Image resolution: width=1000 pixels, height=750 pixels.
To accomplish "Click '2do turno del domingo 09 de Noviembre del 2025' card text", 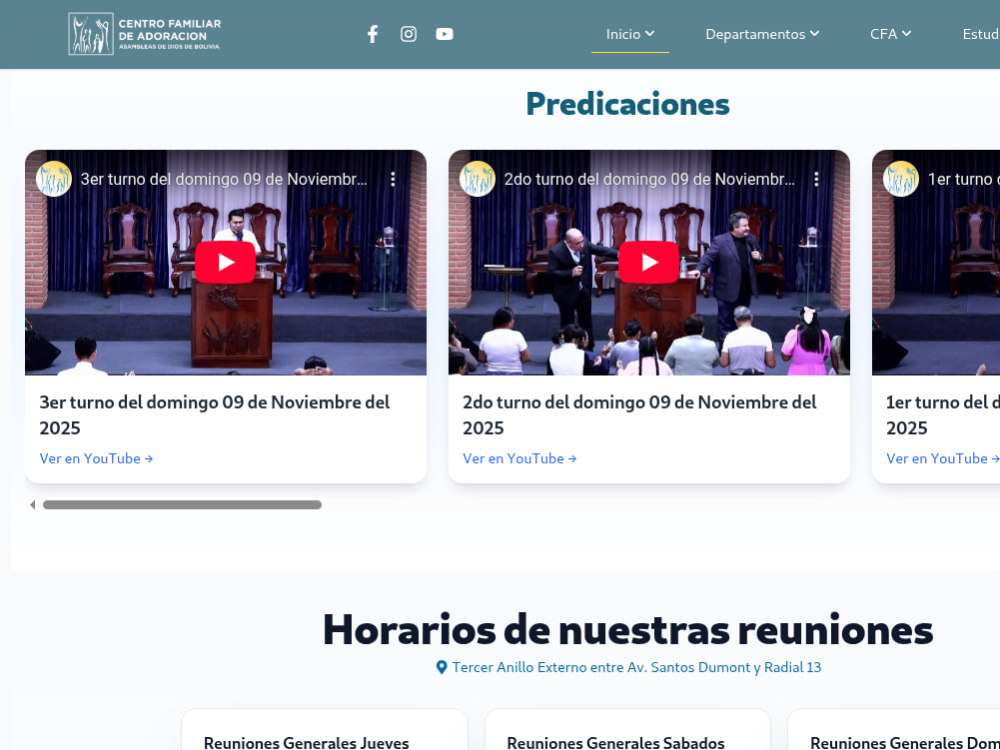I will click(639, 415).
